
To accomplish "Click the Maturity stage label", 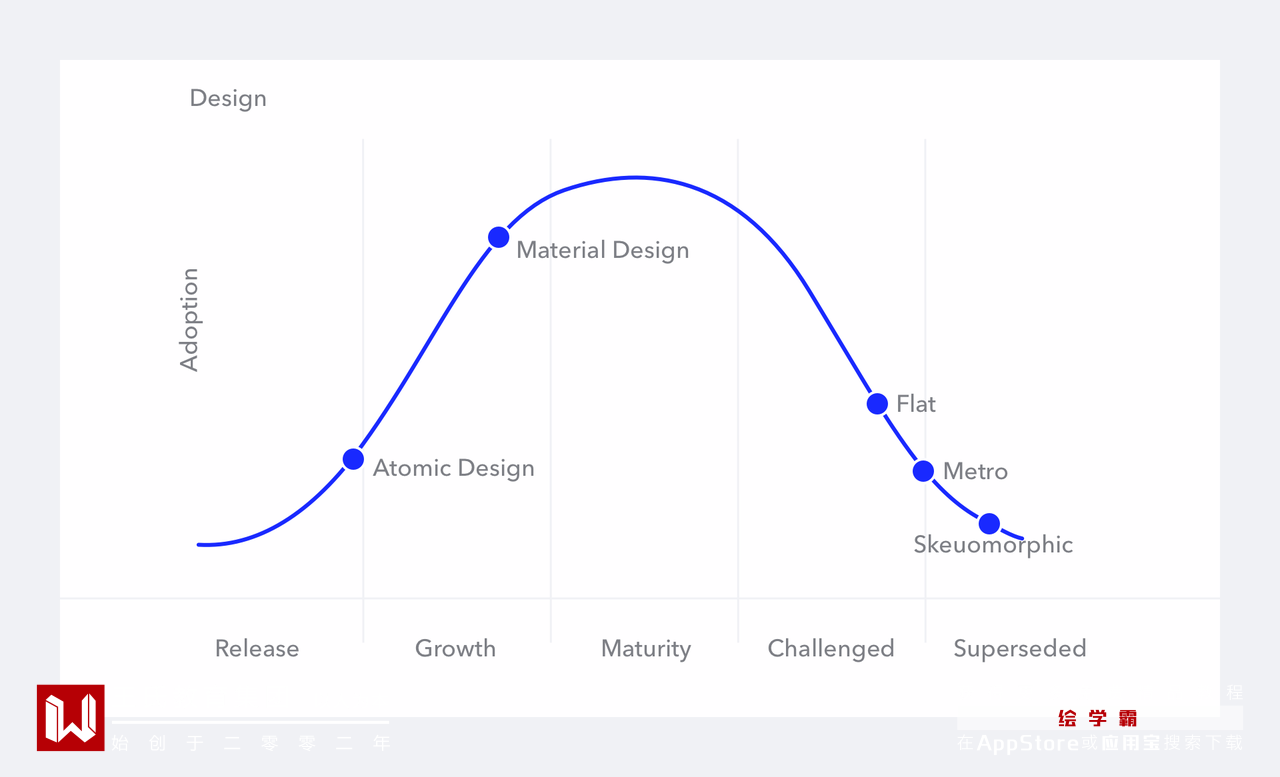I will pos(646,648).
